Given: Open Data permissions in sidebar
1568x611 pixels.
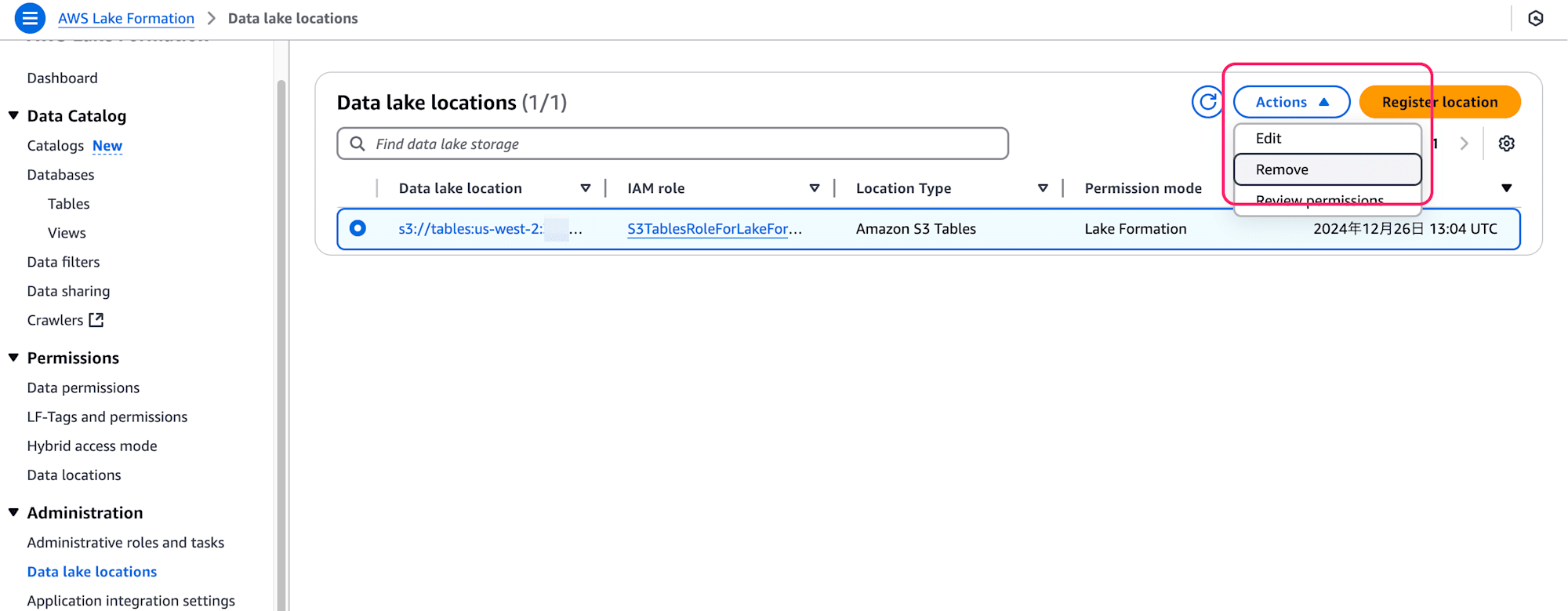Looking at the screenshot, I should click(83, 387).
